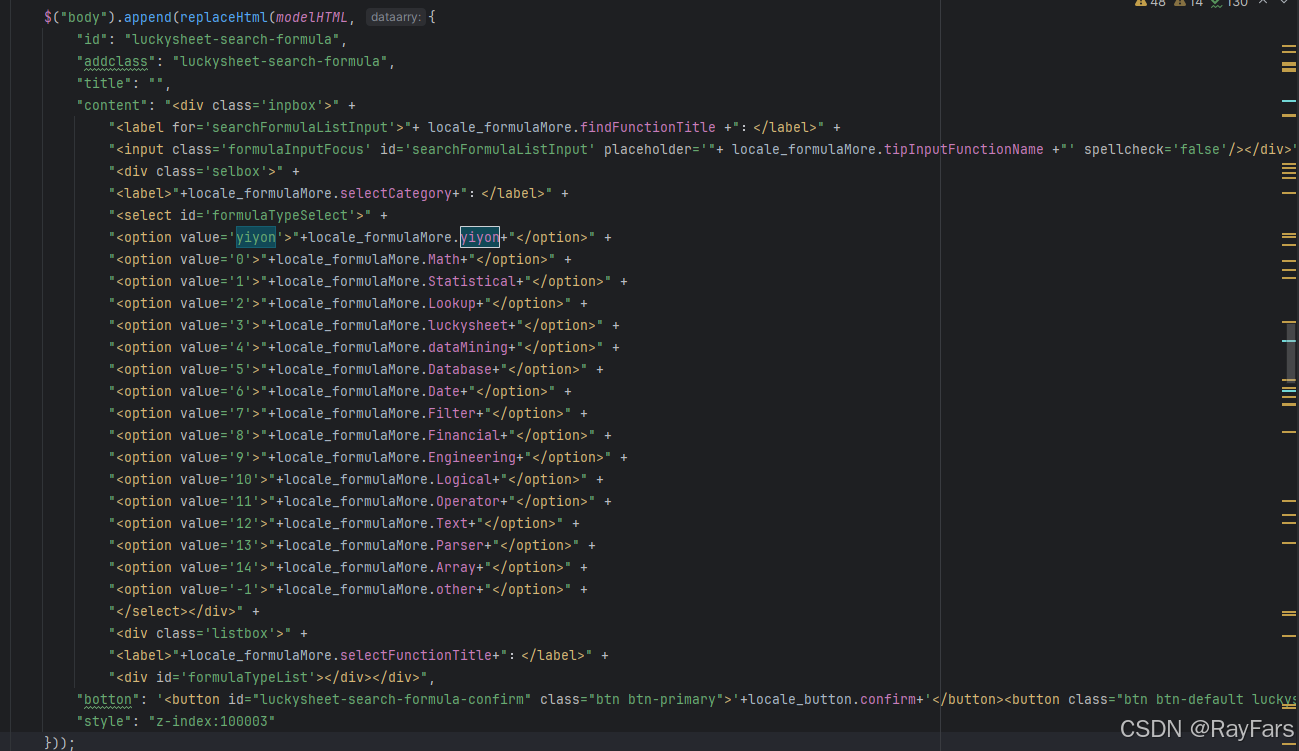Click the modelHTML argument
This screenshot has width=1299, height=751.
311,17
